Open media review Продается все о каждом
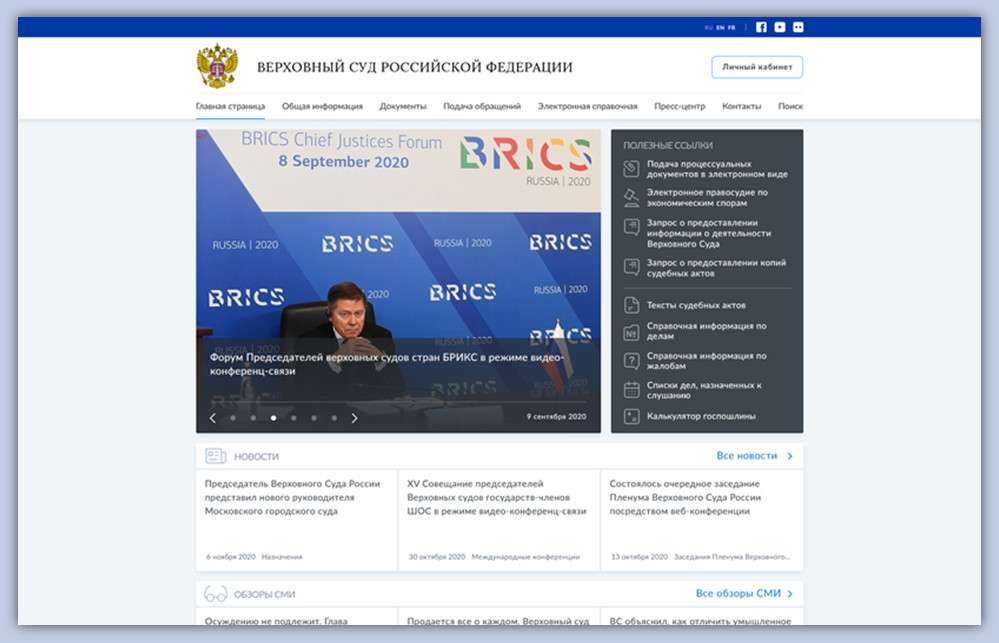The width and height of the screenshot is (999, 643). (x=498, y=621)
